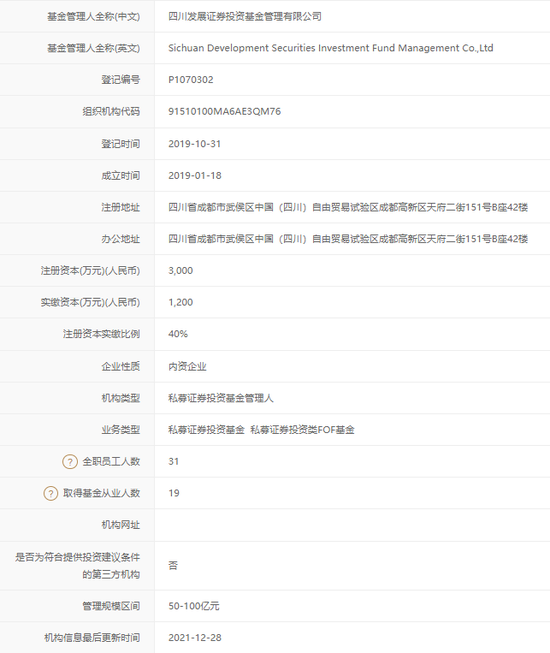
Task: Click the help icon beside 取得基金从业人数
Action: 51,493
